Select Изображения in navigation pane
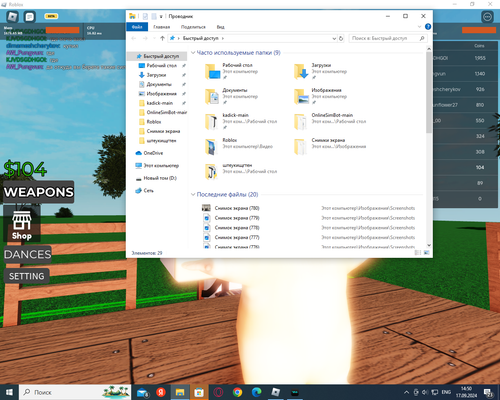500x400 pixels. tap(161, 94)
